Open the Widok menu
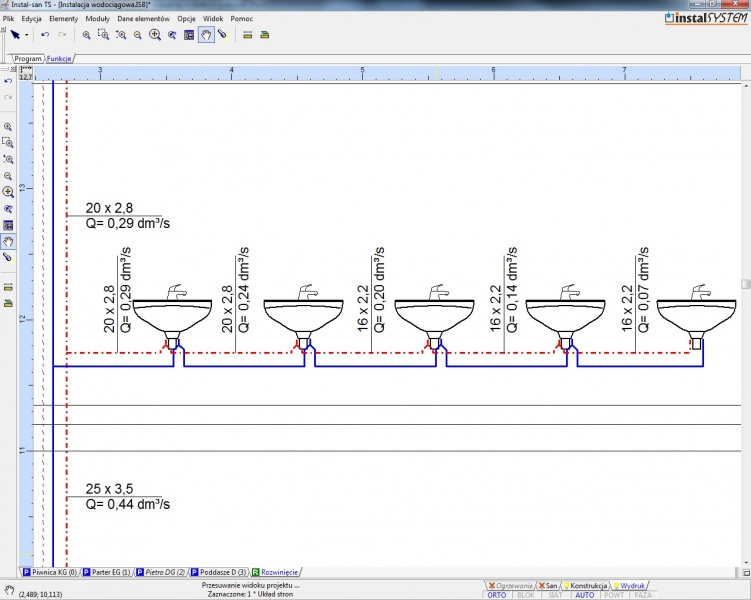The width and height of the screenshot is (751, 600). [213, 19]
